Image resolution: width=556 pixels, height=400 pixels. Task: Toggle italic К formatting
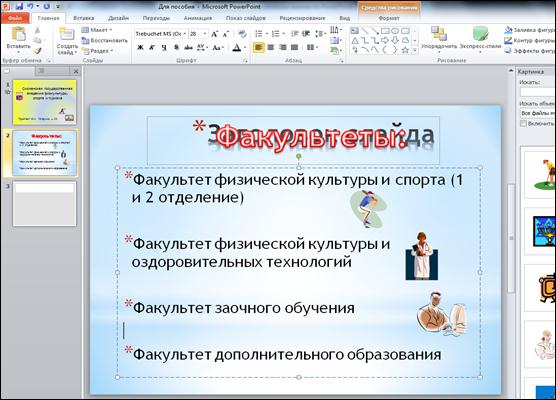[x=152, y=48]
